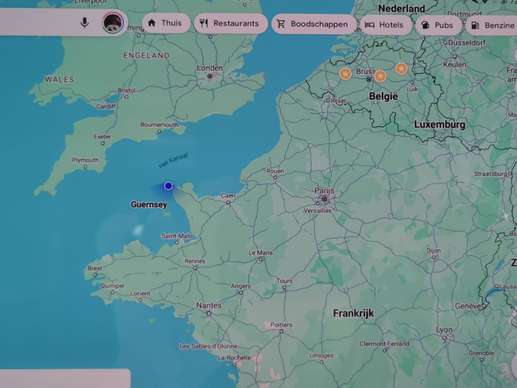Tap the Bristol city label

click(x=127, y=90)
